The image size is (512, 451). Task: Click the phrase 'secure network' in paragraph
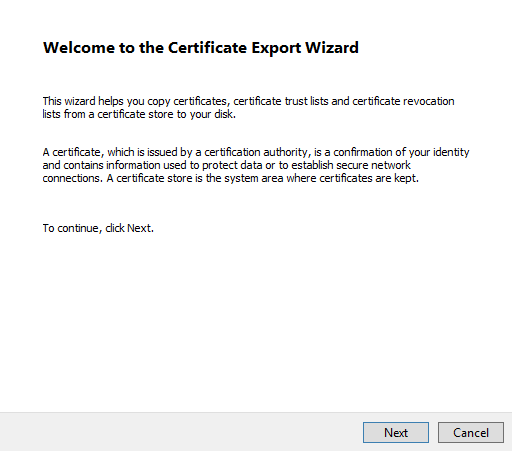tap(373, 165)
